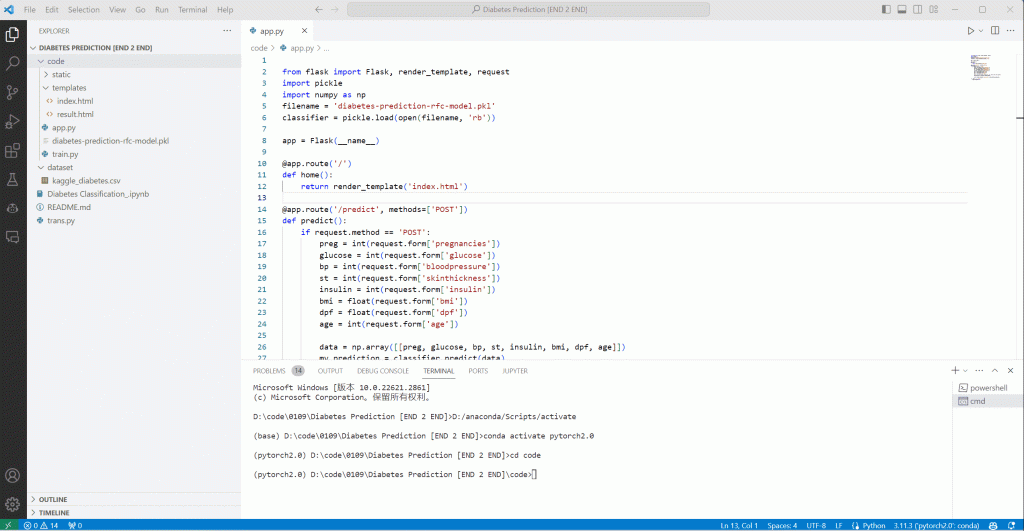The width and height of the screenshot is (1024, 531).
Task: Open editor more actions ellipsis
Action: [x=1010, y=31]
